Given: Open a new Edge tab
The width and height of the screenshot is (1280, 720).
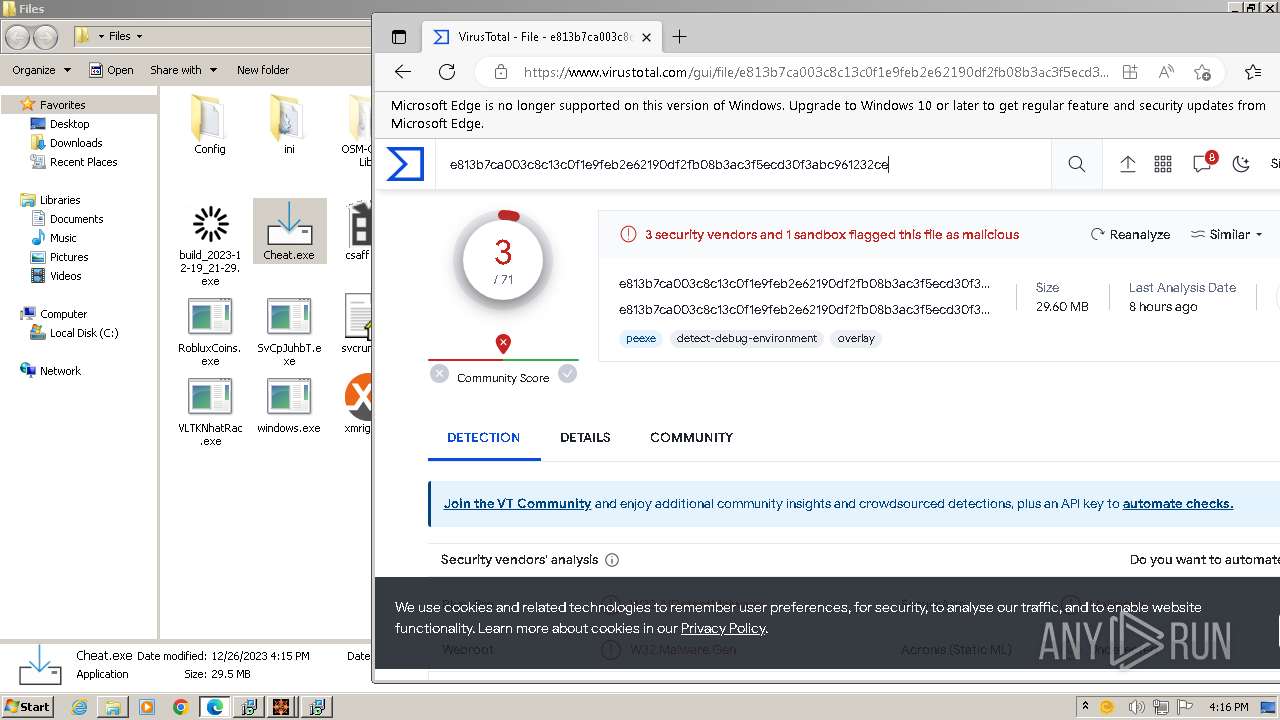Looking at the screenshot, I should click(x=679, y=37).
